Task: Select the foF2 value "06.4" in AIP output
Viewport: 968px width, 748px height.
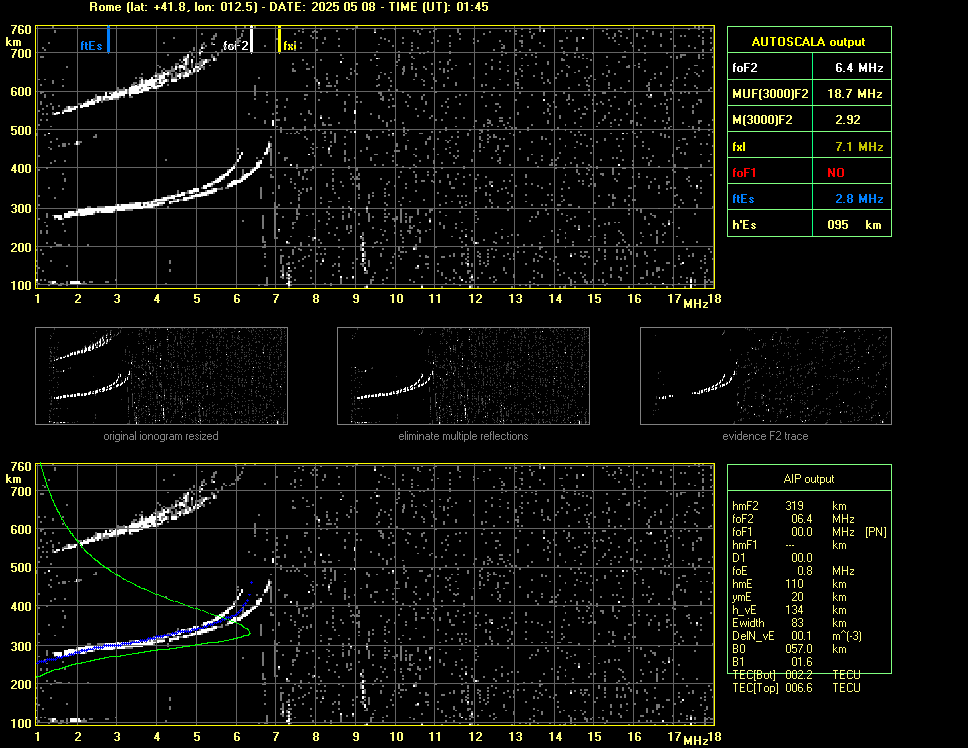Action: [x=802, y=519]
